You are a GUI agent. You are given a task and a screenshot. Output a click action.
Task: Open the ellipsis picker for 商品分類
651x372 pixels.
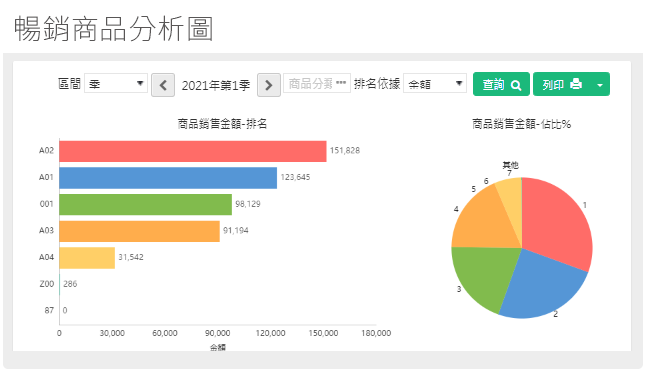pyautogui.click(x=341, y=83)
